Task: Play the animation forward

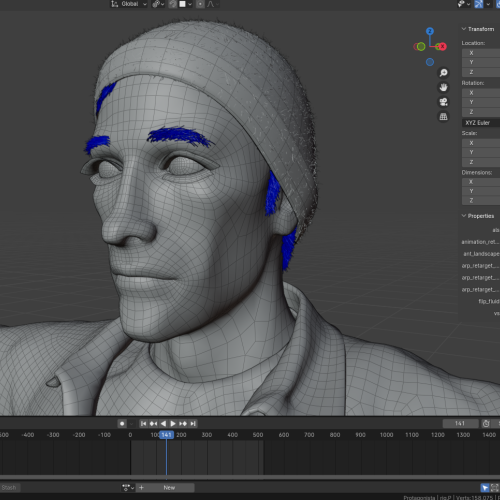Action: [173, 424]
